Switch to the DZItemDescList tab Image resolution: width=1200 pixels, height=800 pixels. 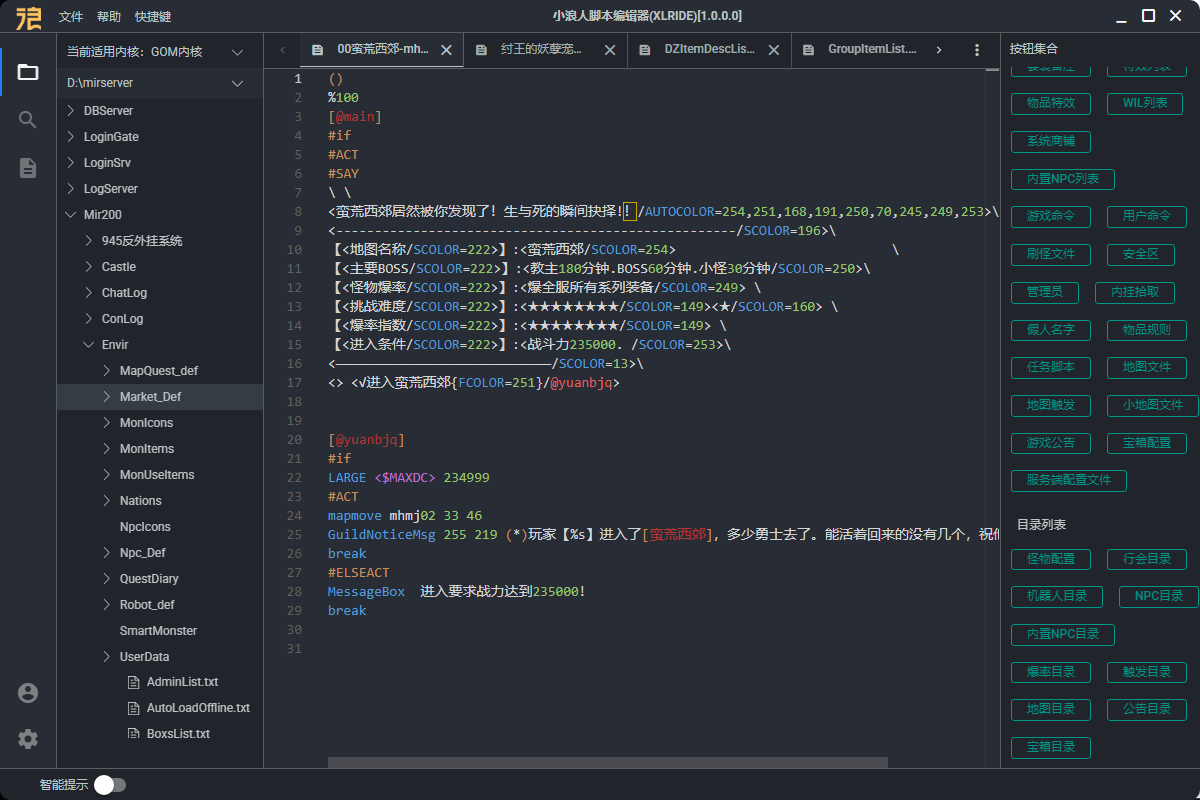(709, 49)
